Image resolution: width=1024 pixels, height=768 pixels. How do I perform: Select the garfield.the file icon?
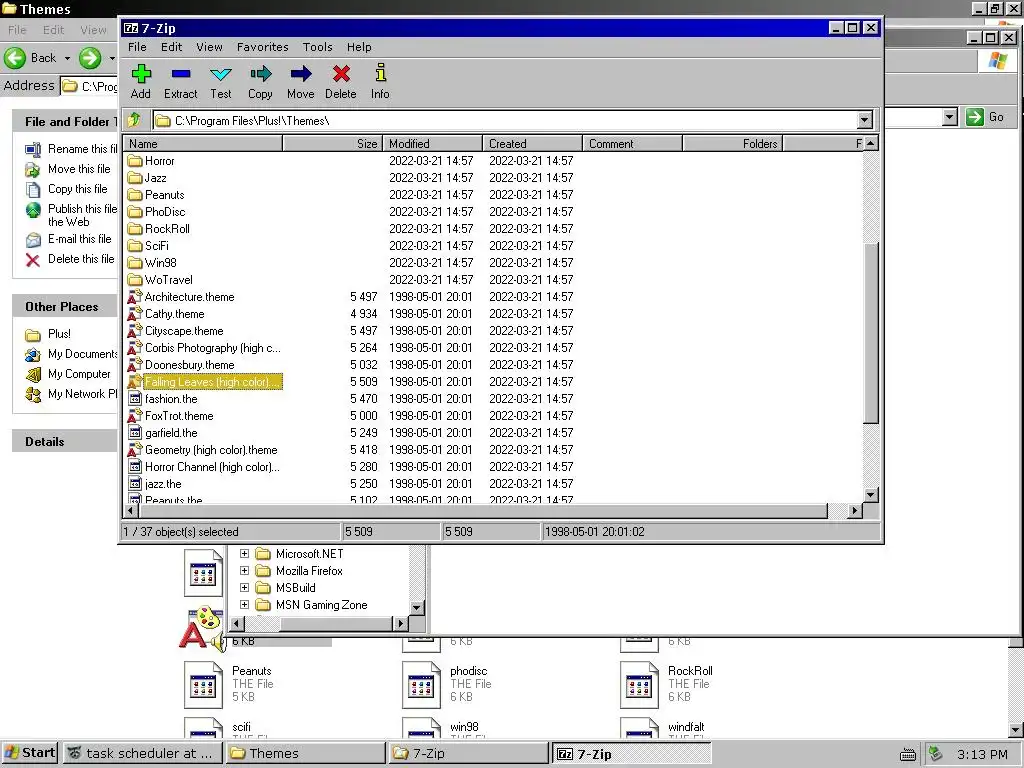pyautogui.click(x=135, y=432)
